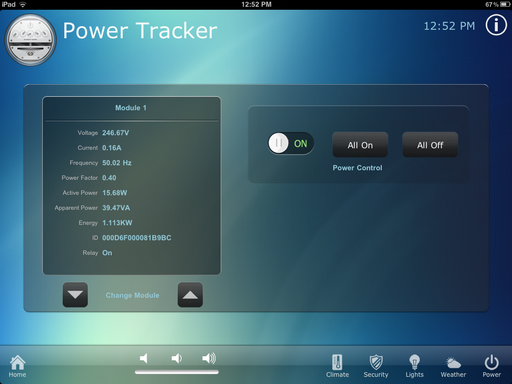
Task: Click the Change Module label
Action: point(132,295)
